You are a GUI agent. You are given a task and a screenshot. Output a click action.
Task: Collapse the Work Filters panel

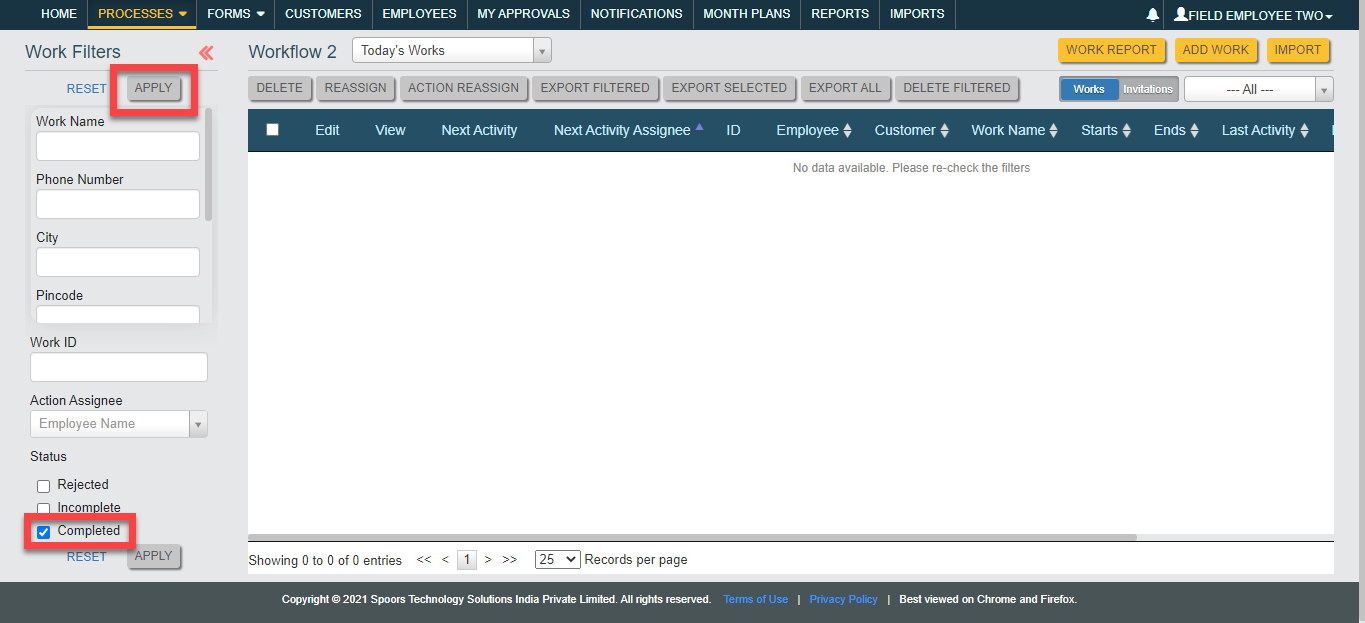pos(206,53)
